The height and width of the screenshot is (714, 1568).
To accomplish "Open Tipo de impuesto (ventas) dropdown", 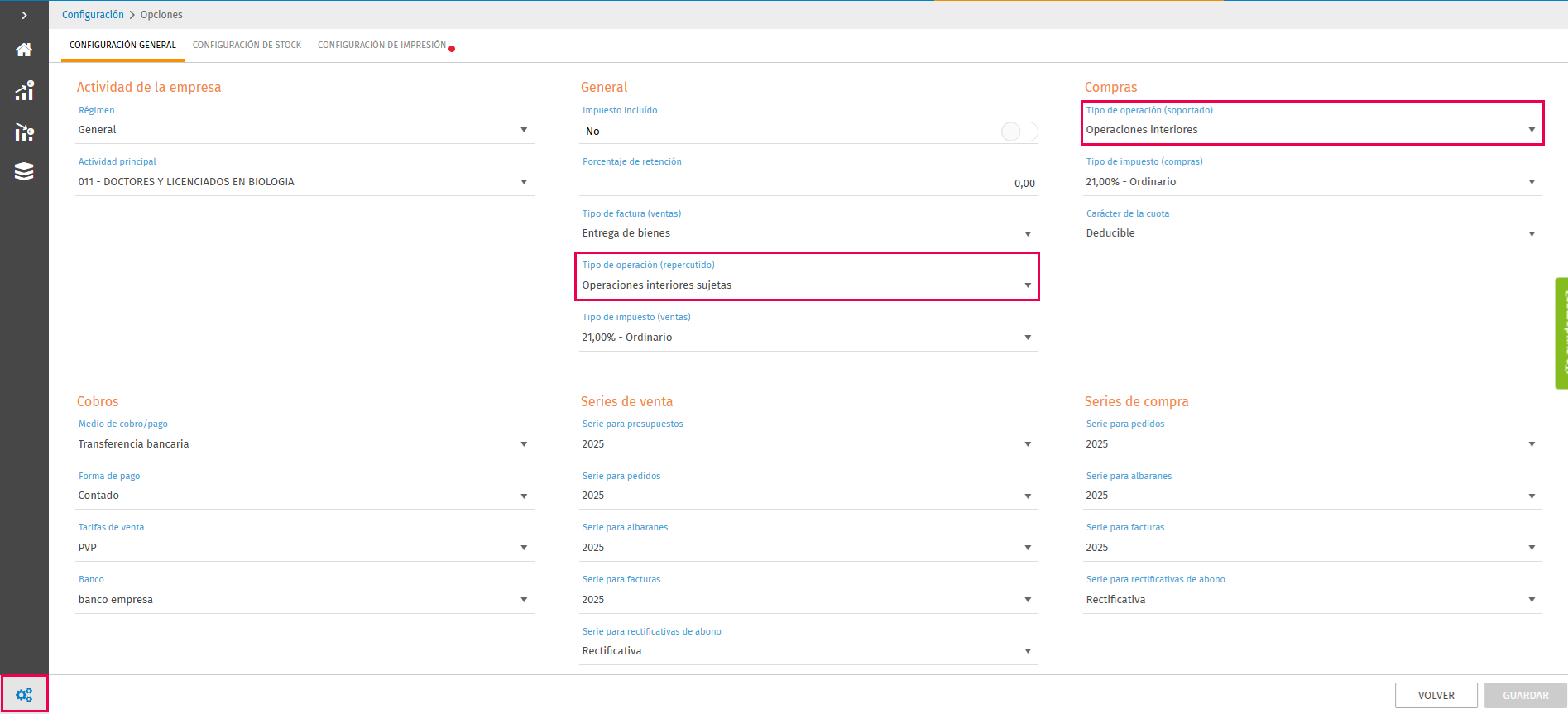I will point(808,338).
